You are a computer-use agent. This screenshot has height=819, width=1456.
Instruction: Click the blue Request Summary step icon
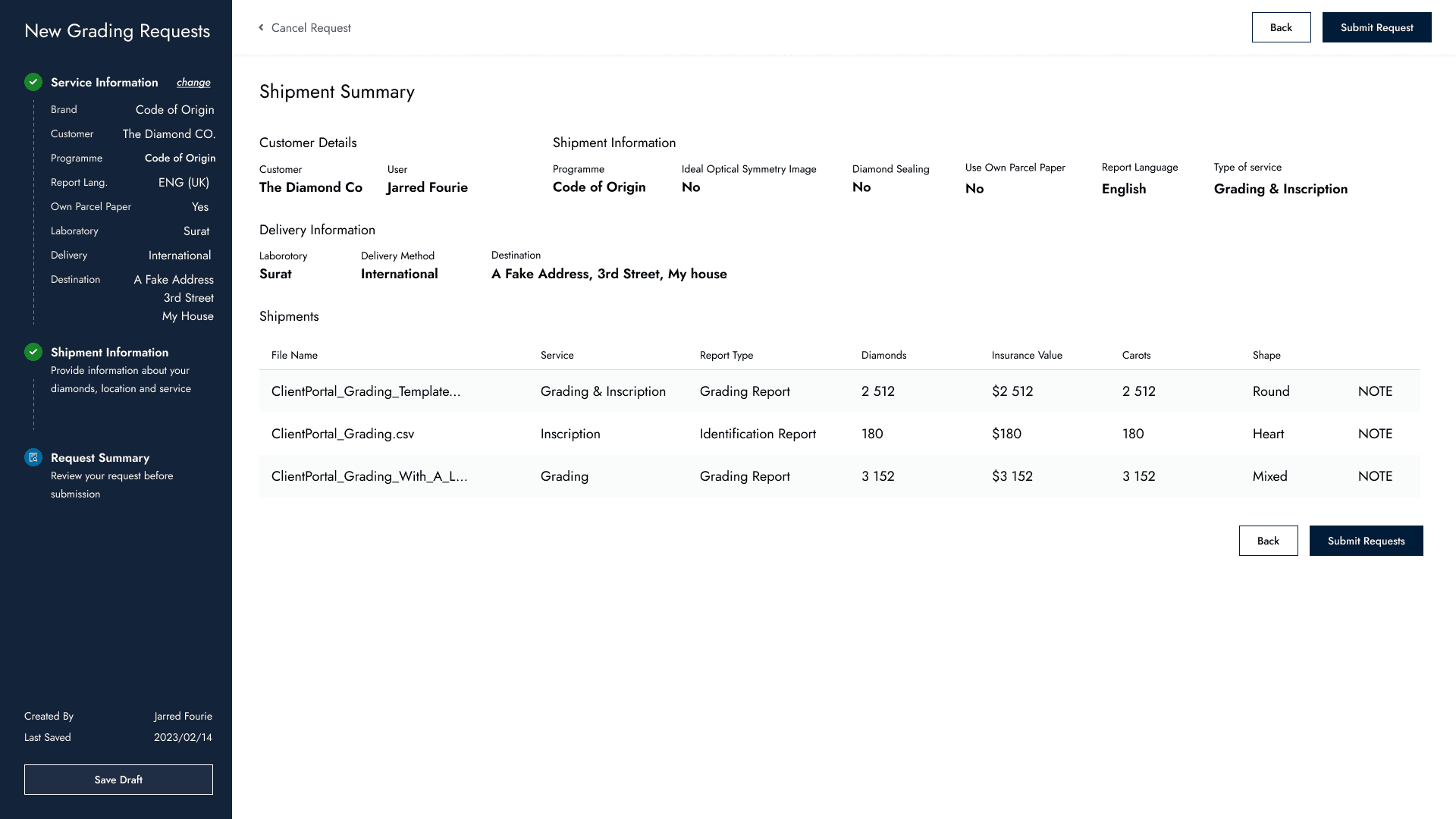(33, 457)
